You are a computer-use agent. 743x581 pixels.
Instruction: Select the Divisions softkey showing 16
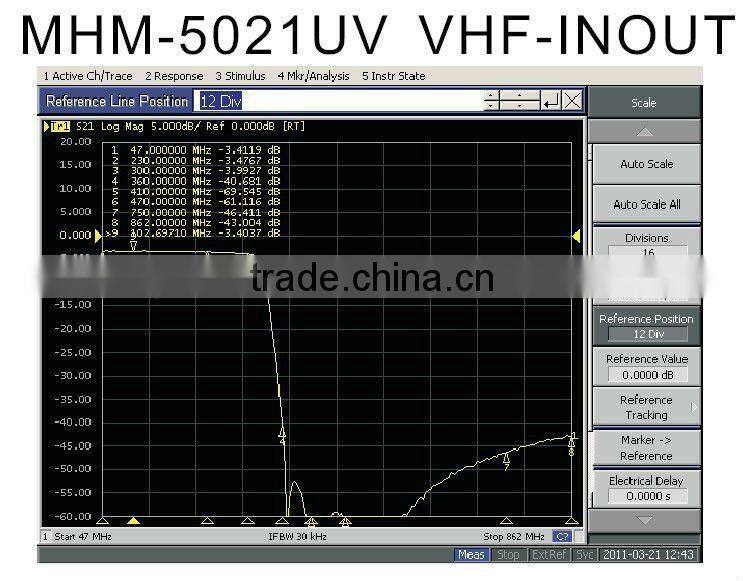[646, 245]
